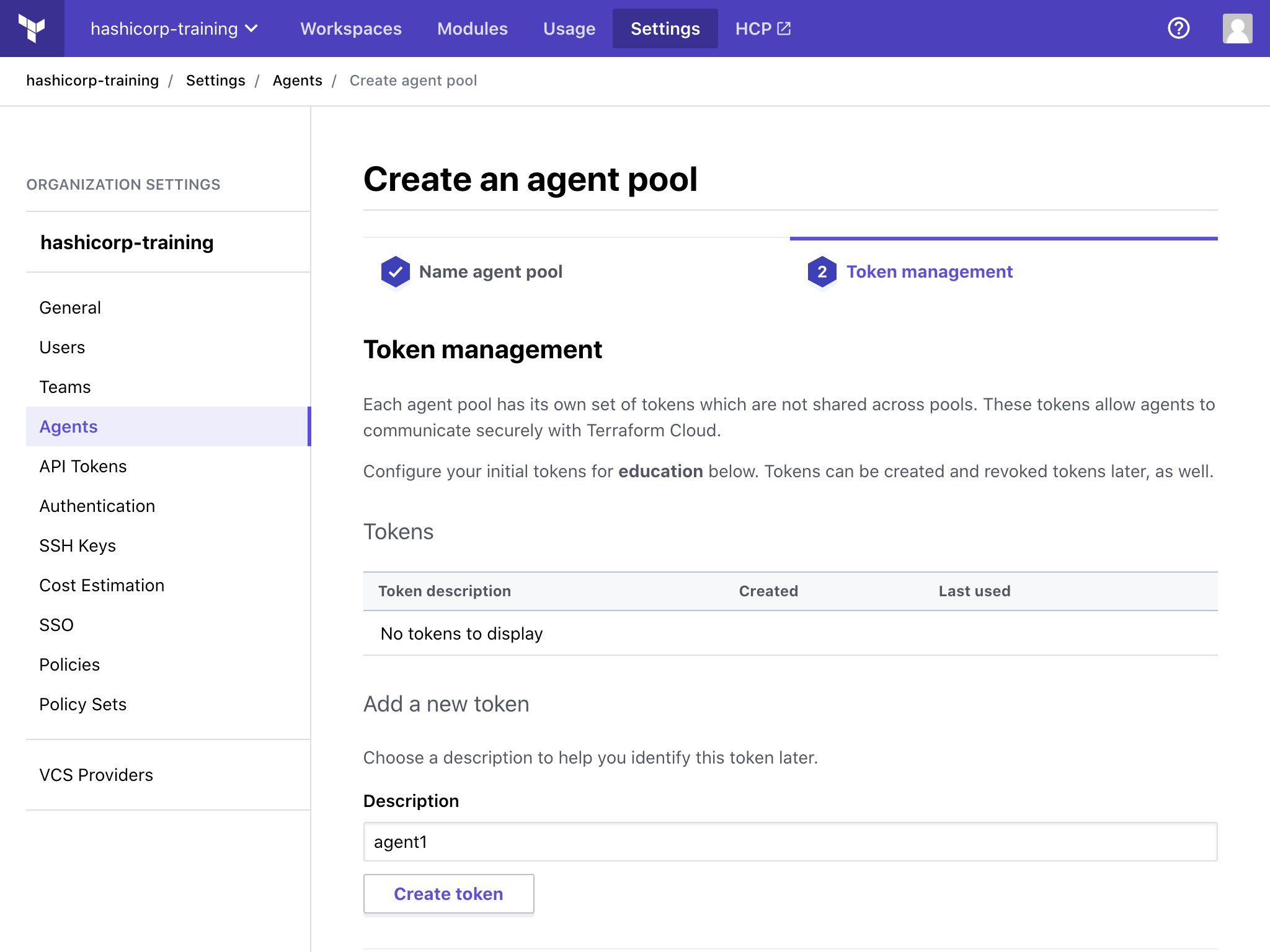Click the Create token button

[x=448, y=894]
